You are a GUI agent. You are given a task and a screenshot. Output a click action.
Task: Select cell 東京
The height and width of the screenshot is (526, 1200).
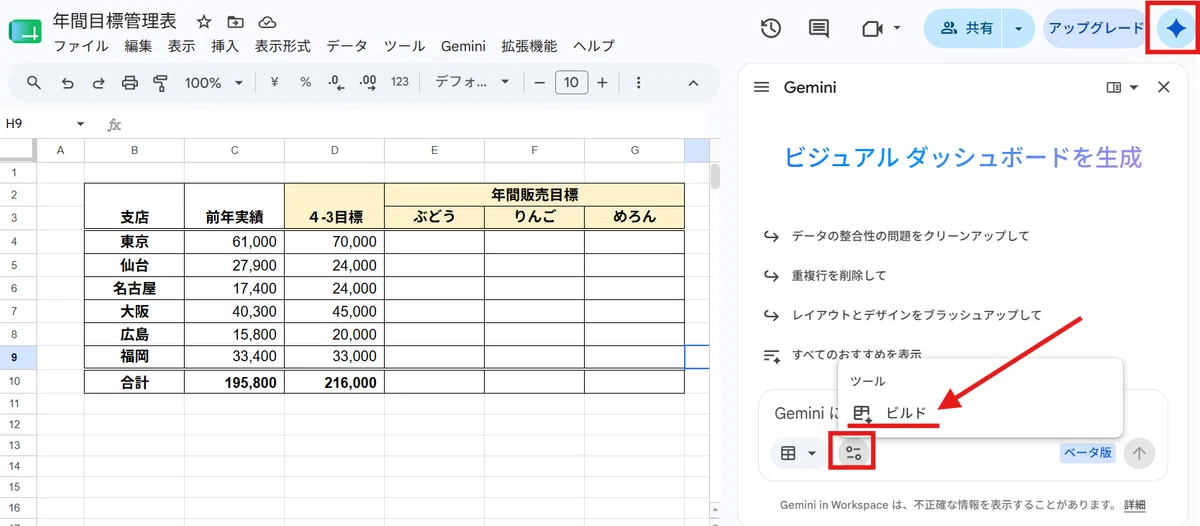tap(134, 242)
